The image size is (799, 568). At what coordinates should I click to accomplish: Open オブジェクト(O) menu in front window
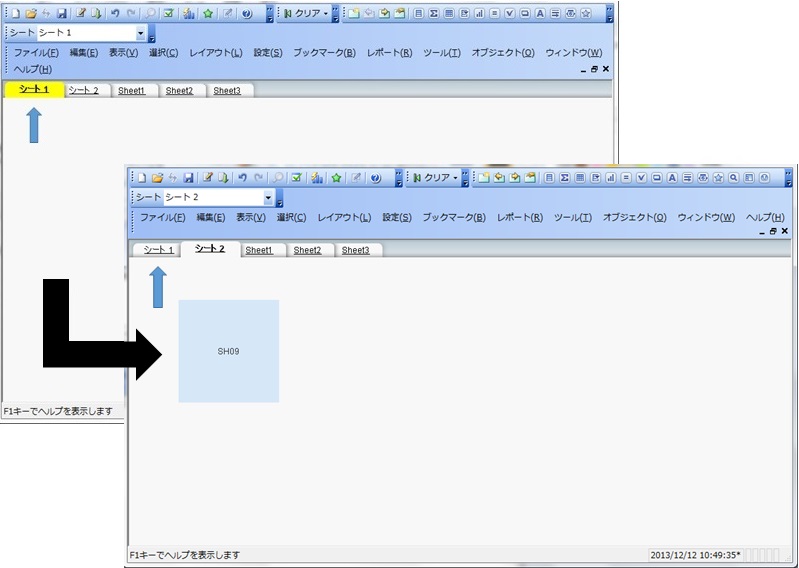pos(635,218)
